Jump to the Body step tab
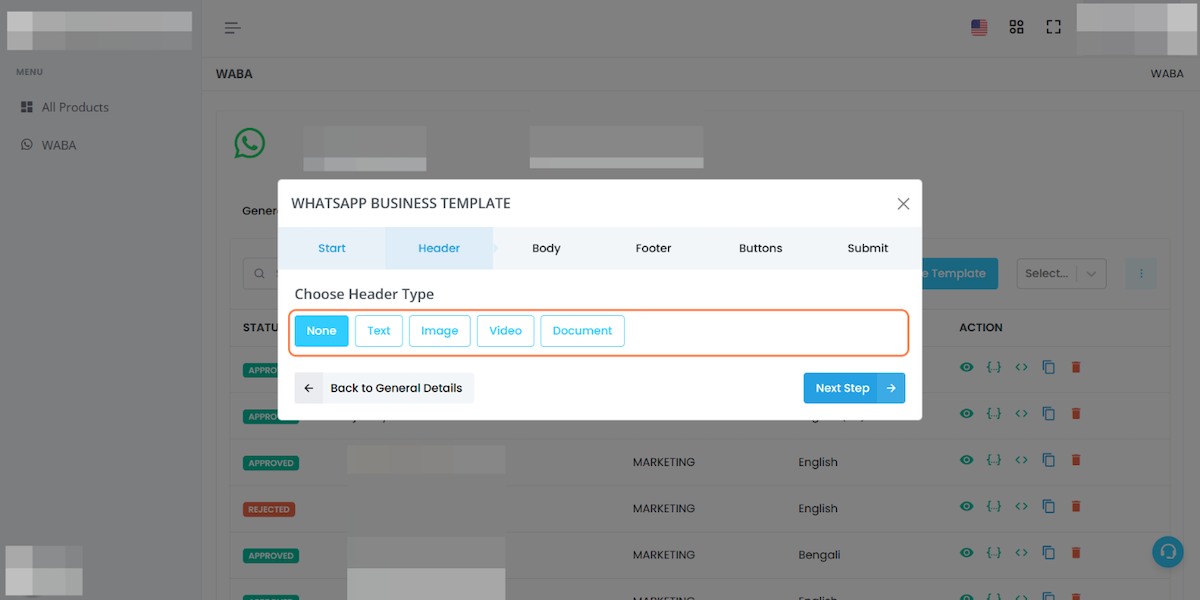 546,248
